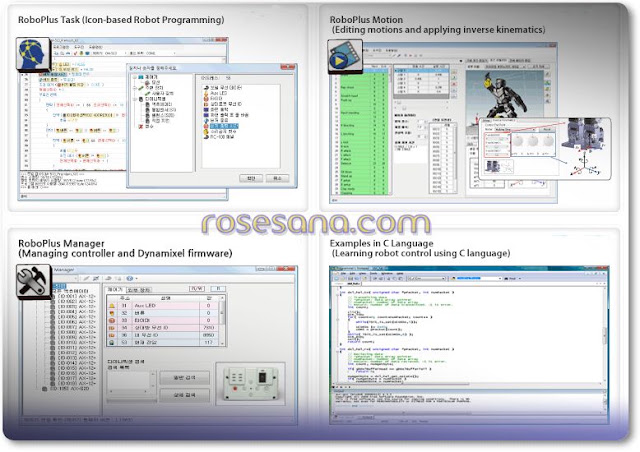This screenshot has height=452, width=640.
Task: Click the third rotation dial in inverse kinematics popup
Action: [548, 141]
